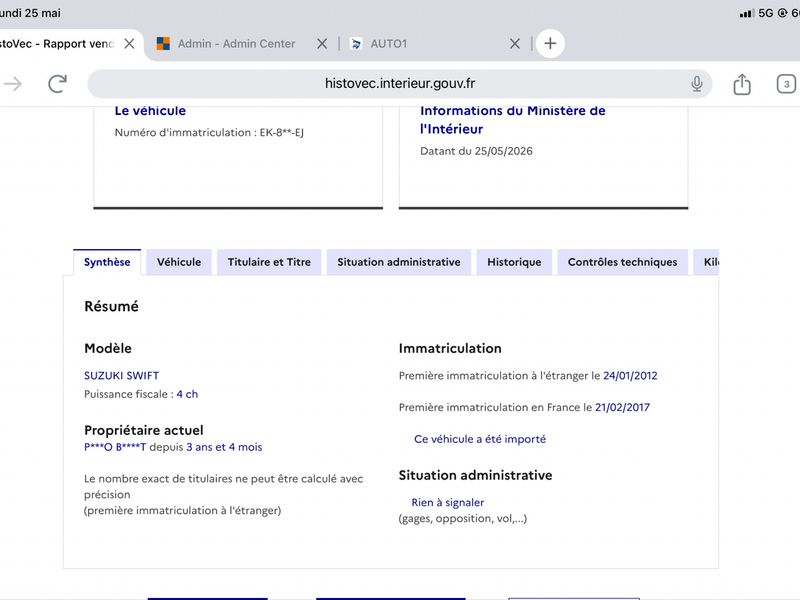The width and height of the screenshot is (800, 600).
Task: Open the Situation administrative tab
Action: coord(398,262)
